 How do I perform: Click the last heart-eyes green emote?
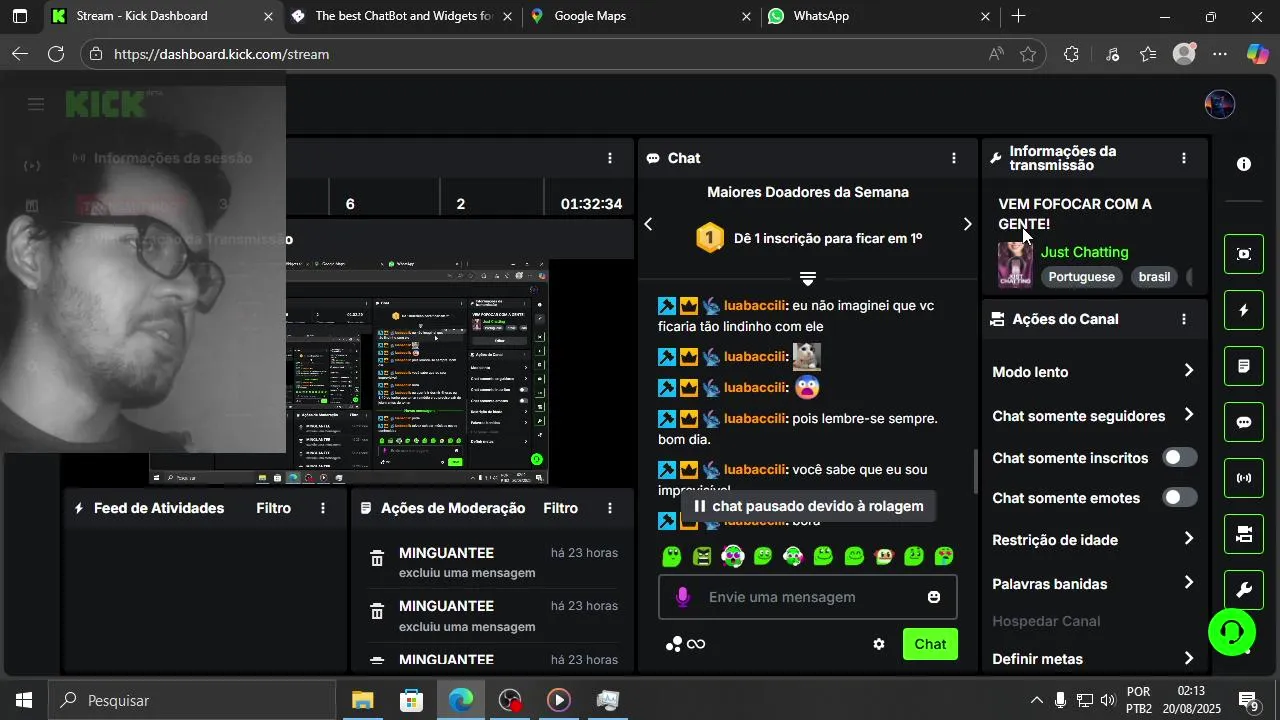click(x=944, y=556)
